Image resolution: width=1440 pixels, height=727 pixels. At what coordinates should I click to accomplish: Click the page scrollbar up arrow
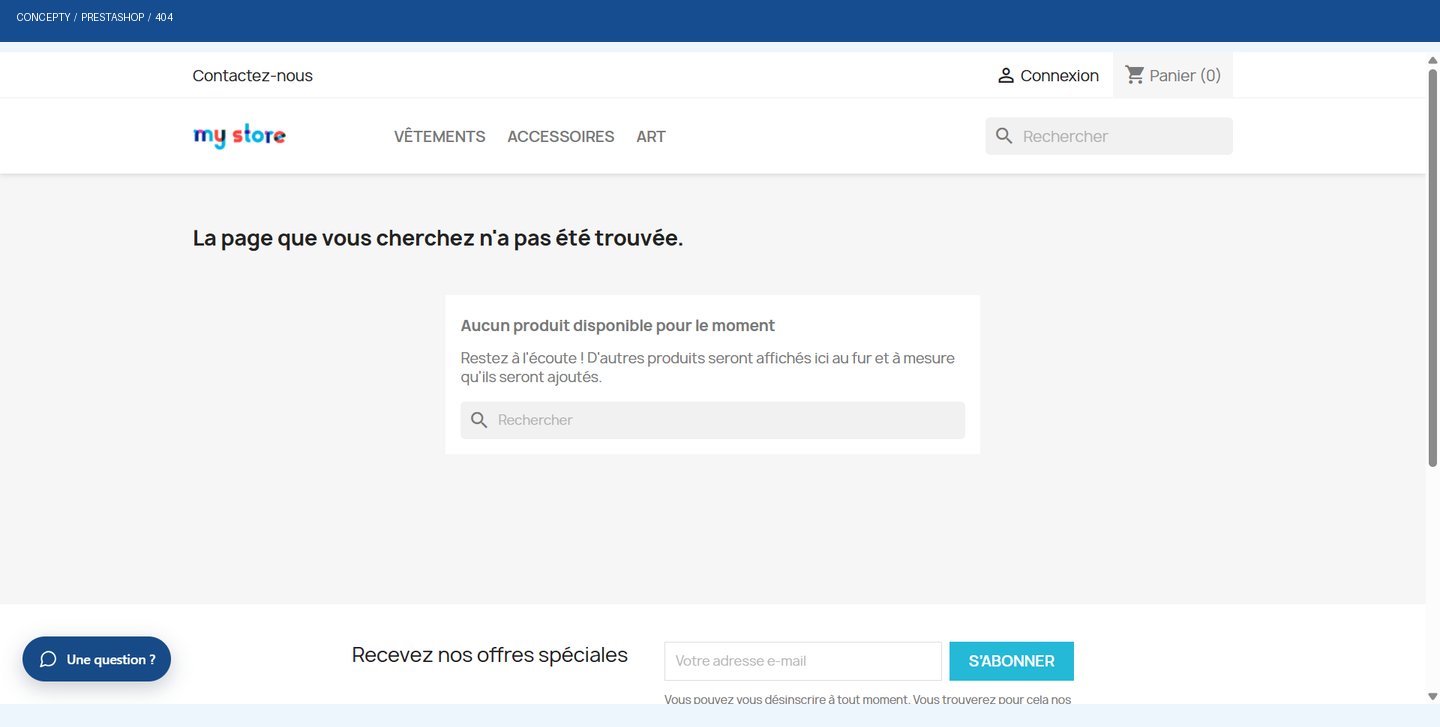[1433, 60]
